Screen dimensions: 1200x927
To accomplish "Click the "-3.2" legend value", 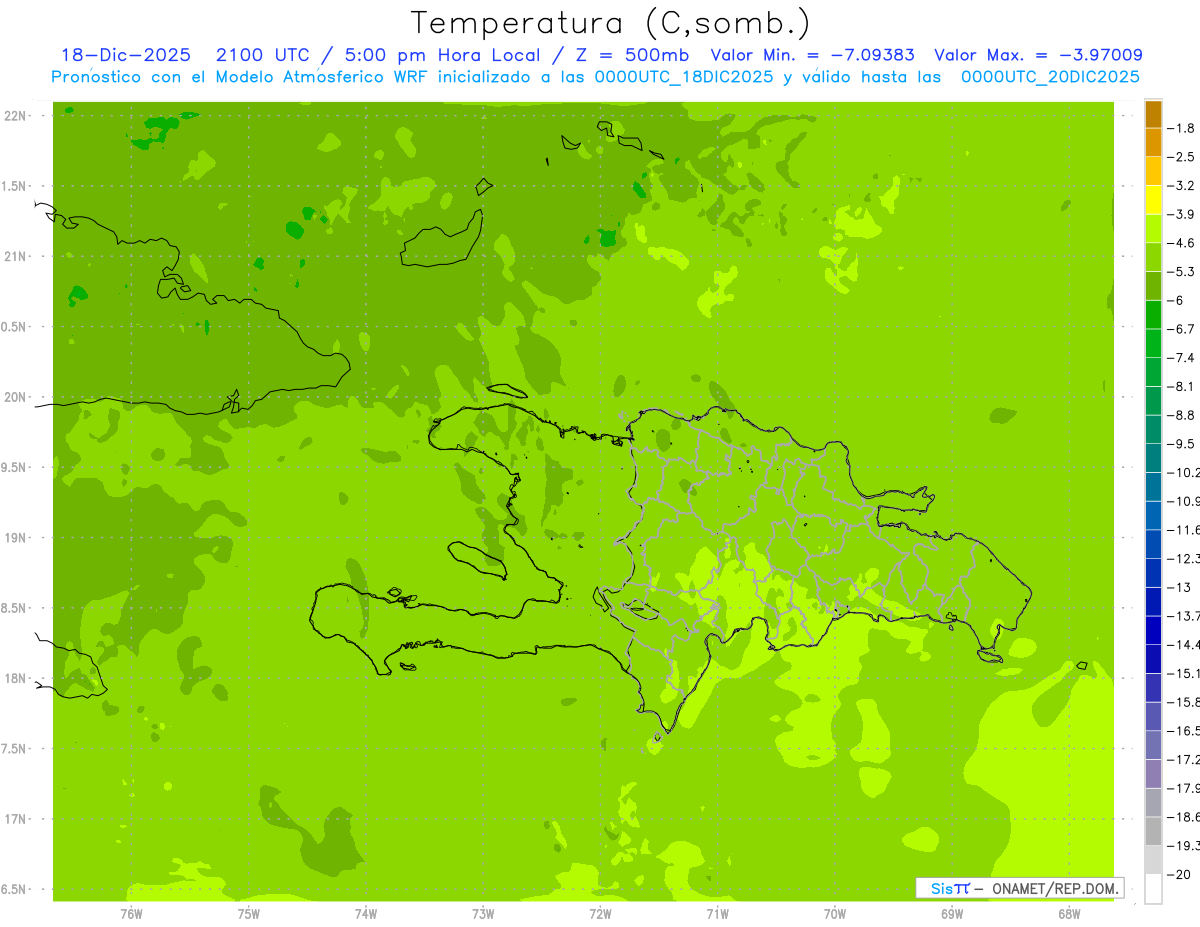I will 1180,185.
